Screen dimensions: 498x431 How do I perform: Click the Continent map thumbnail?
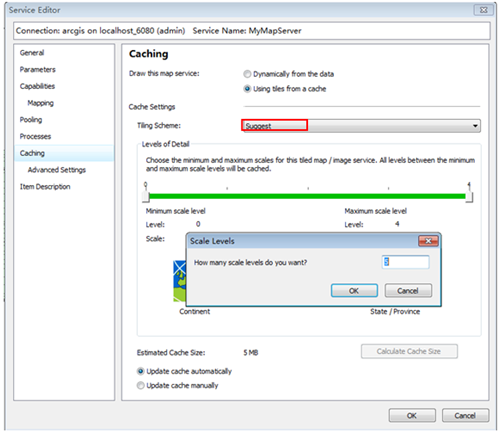(x=179, y=281)
